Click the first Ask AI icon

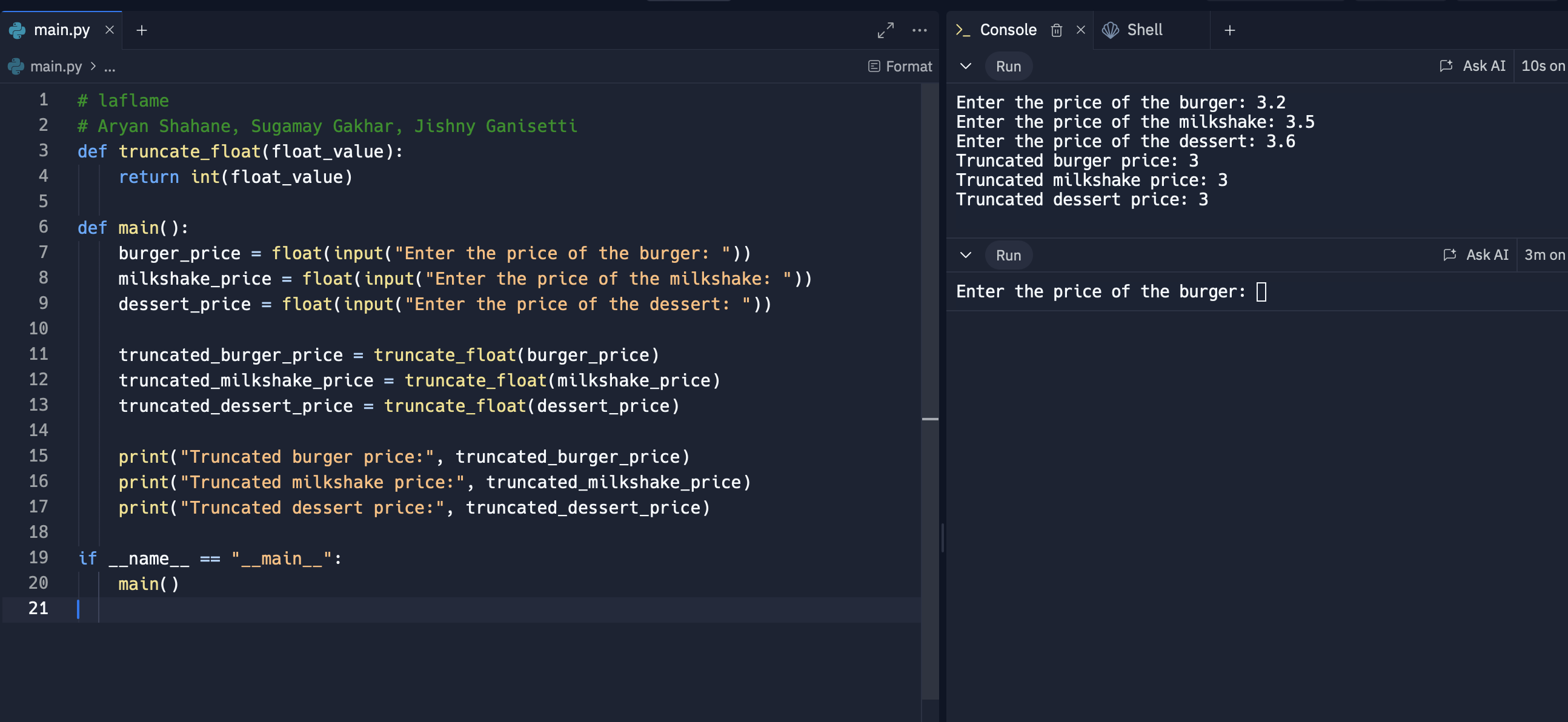1446,66
